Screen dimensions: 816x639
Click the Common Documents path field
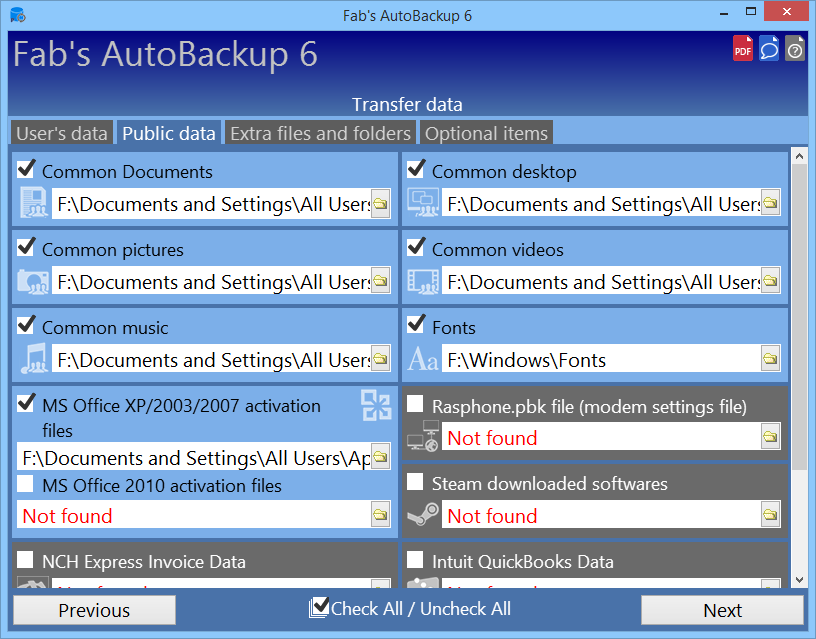click(x=211, y=203)
